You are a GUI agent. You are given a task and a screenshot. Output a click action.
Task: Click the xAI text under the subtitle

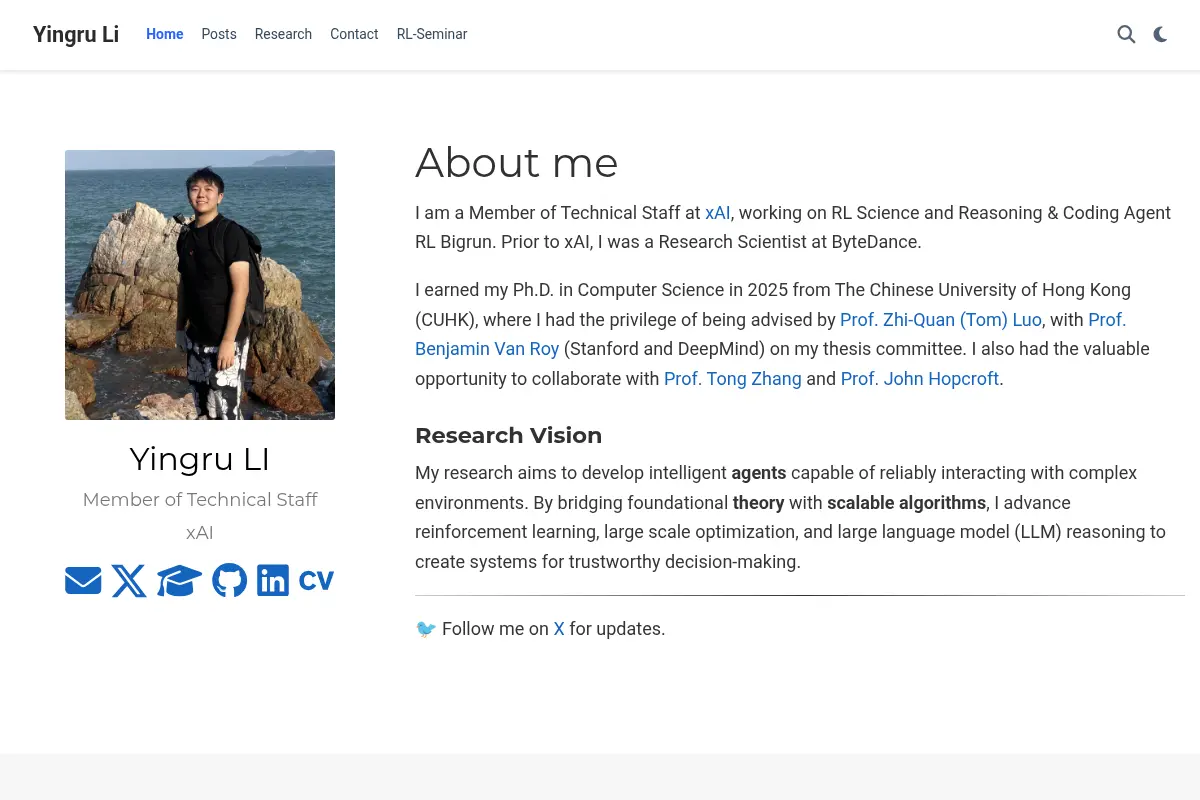pos(200,533)
